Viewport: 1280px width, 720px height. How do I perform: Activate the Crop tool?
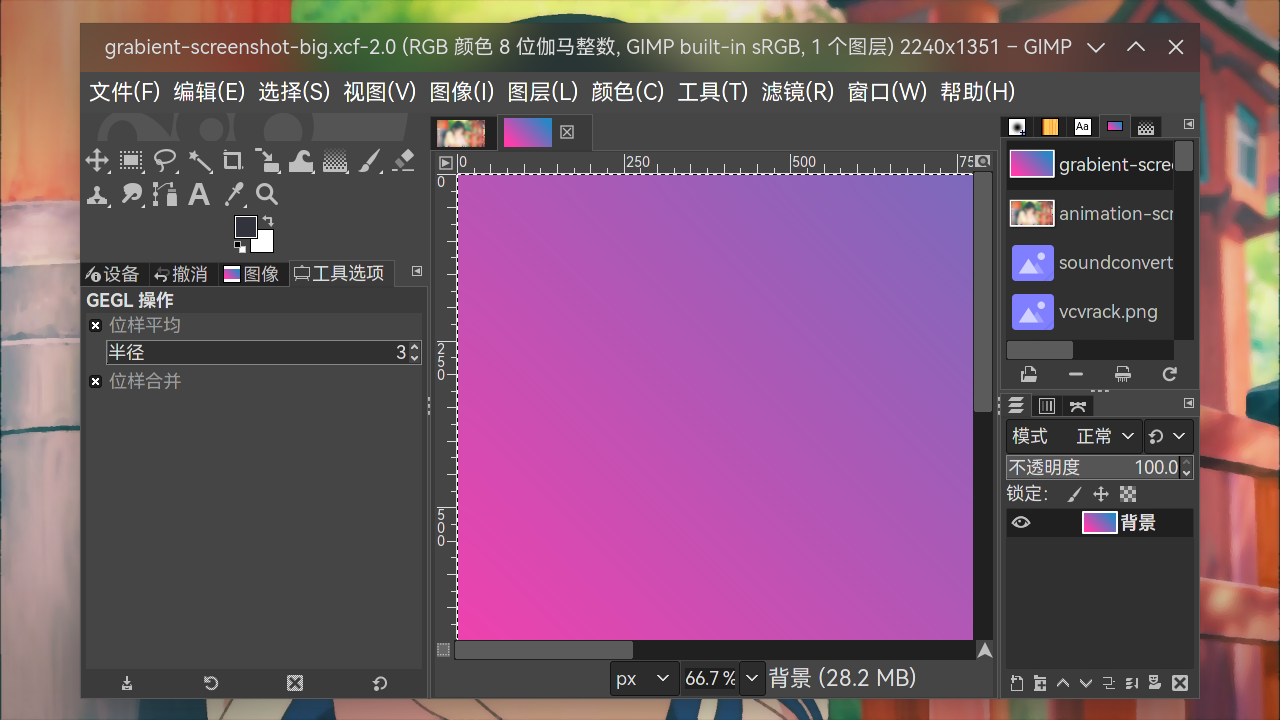pos(233,161)
